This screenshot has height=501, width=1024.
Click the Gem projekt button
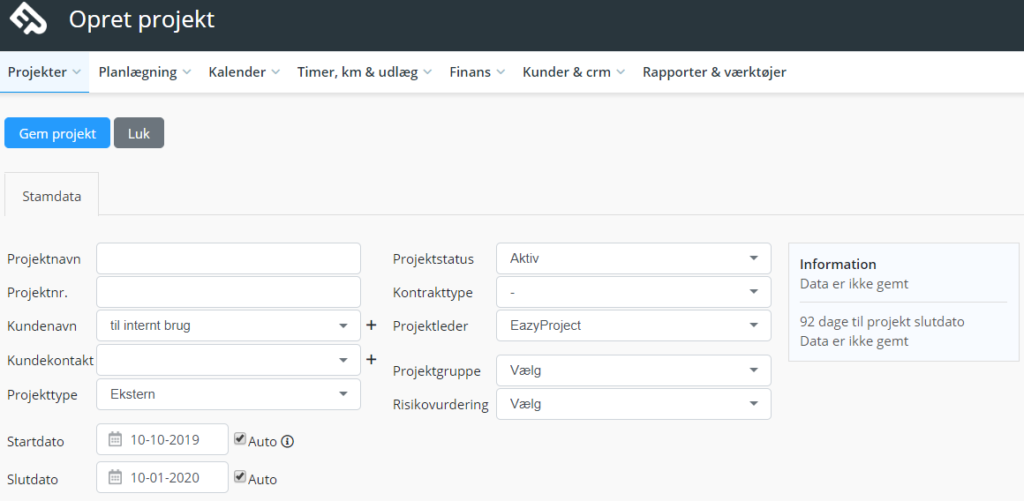point(57,133)
